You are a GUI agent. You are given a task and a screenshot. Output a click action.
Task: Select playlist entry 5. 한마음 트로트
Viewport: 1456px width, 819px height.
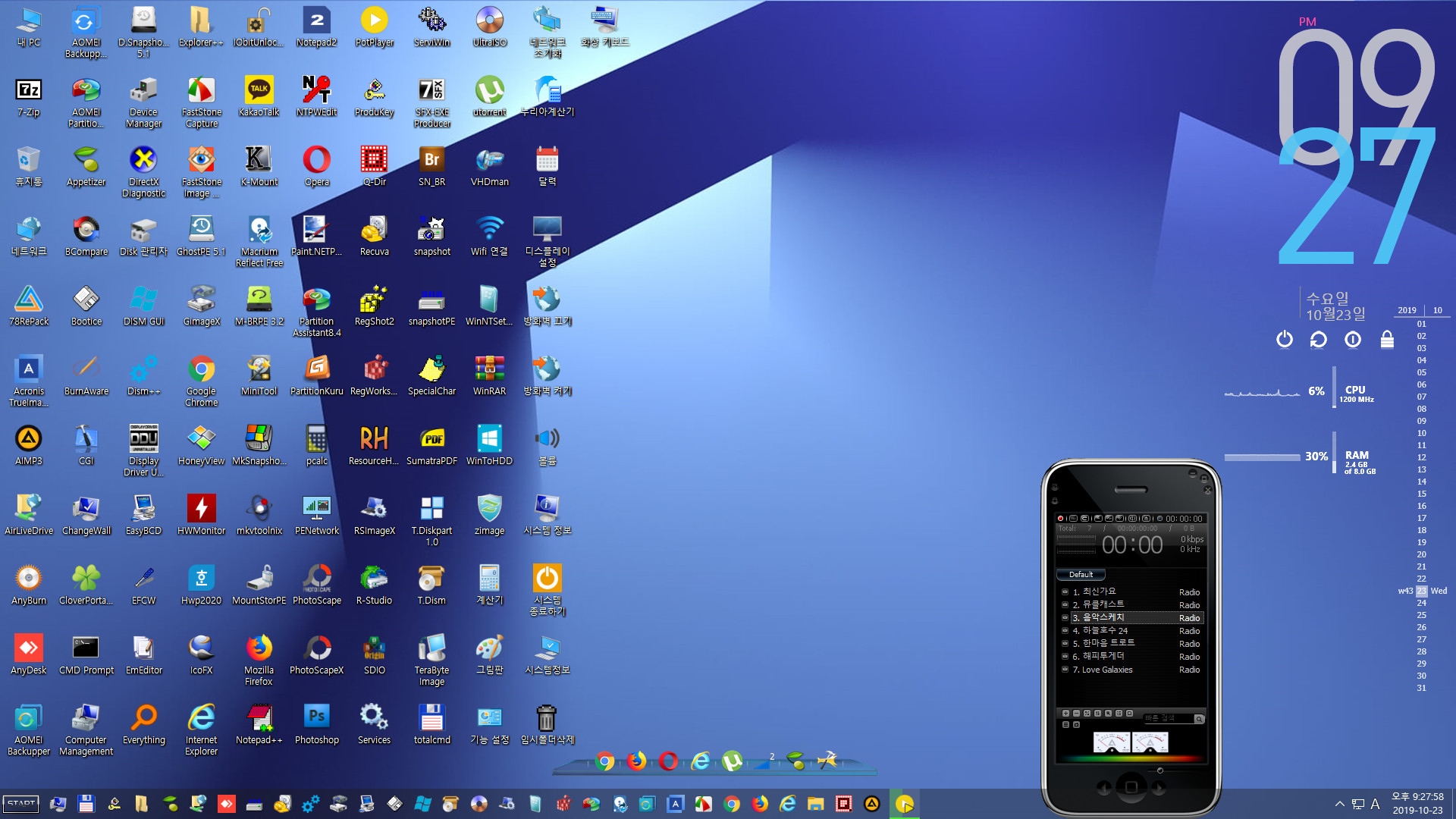1131,643
